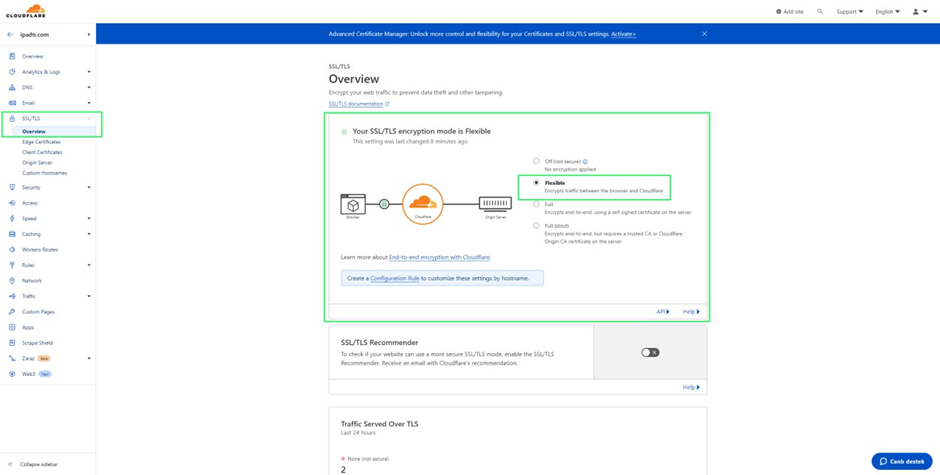Click the Custom Pages wrench icon
The height and width of the screenshot is (475, 940).
[12, 312]
